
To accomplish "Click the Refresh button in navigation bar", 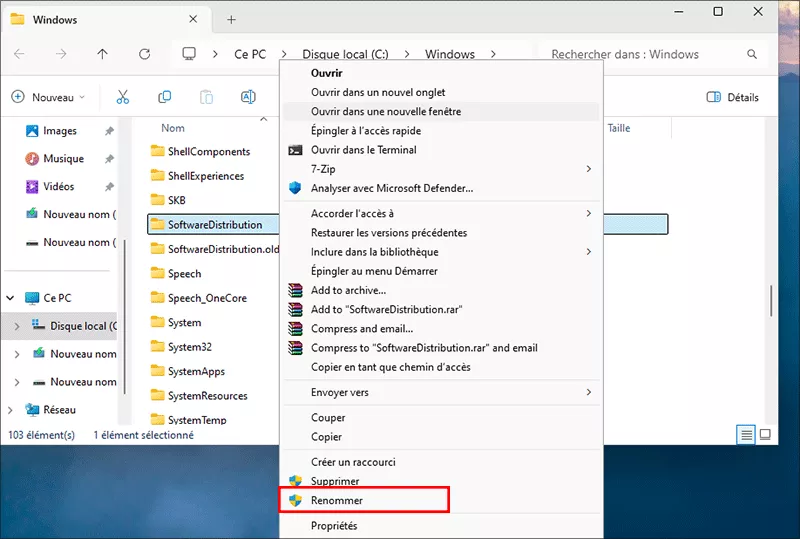I will 145,54.
